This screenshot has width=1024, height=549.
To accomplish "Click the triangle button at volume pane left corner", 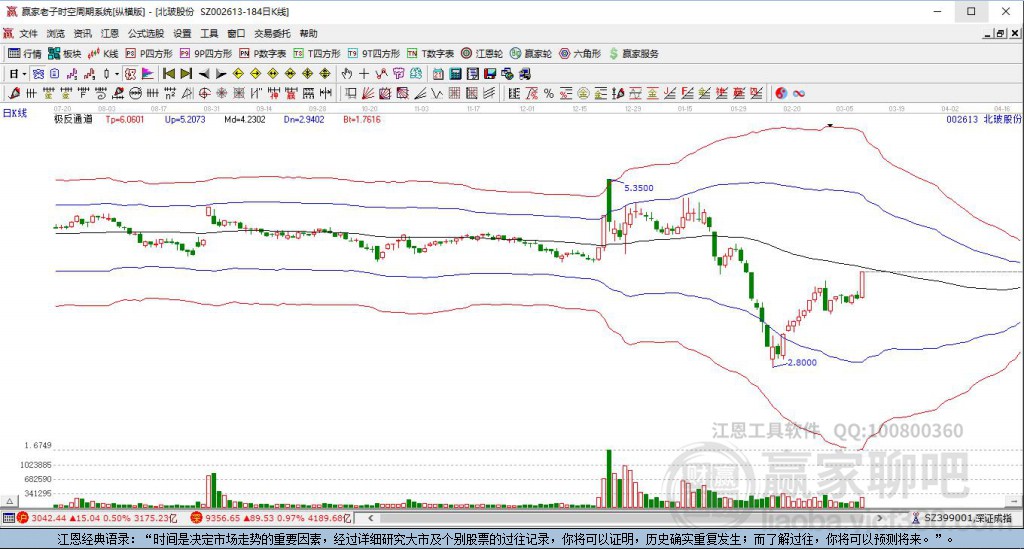I will [x=9, y=501].
